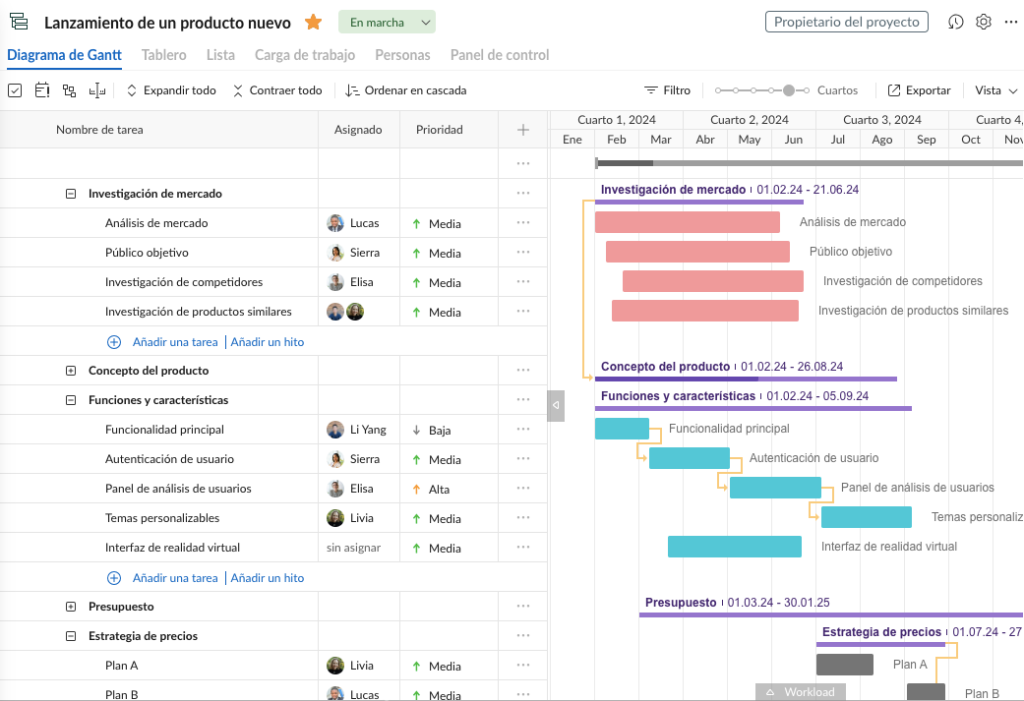
Task: Click Añadir un hito under Investigación de mercado
Action: pos(267,342)
